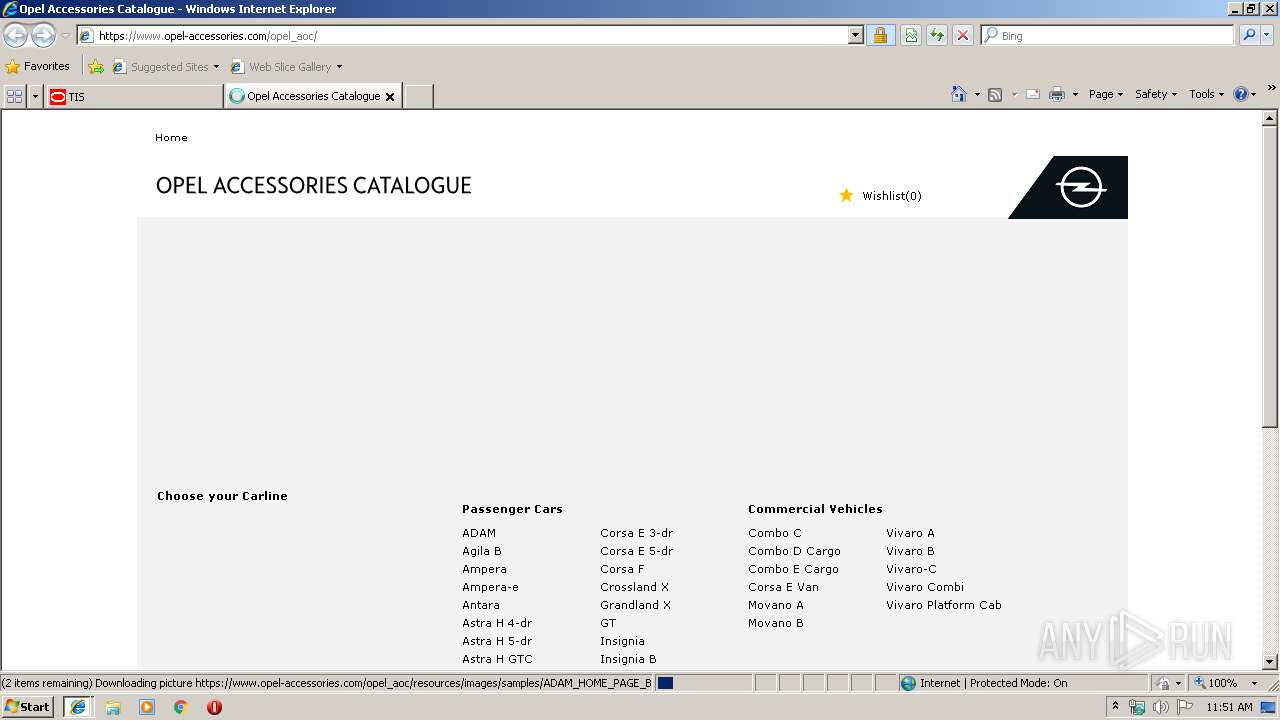Select the Crossland X carline
This screenshot has width=1280, height=720.
(634, 587)
